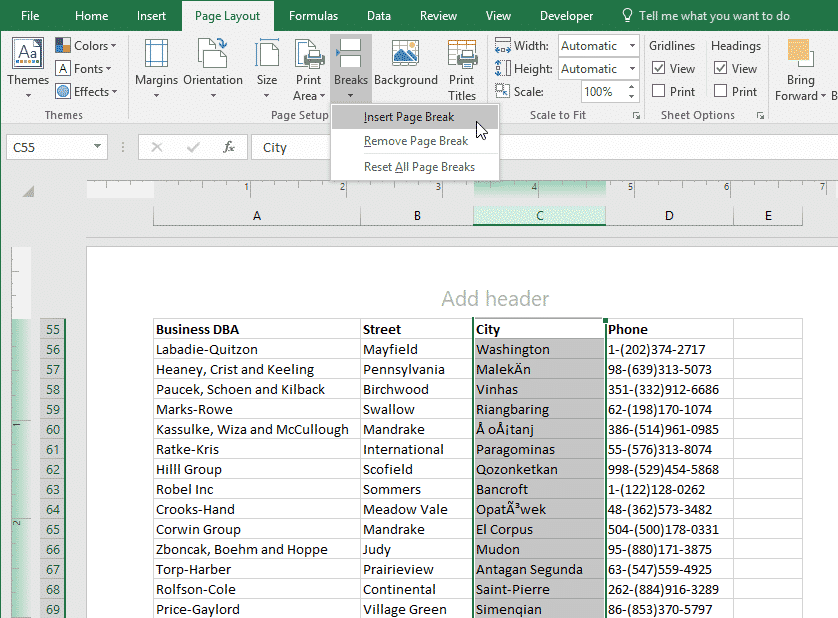
Task: Cancel the formula bar entry
Action: tap(157, 147)
